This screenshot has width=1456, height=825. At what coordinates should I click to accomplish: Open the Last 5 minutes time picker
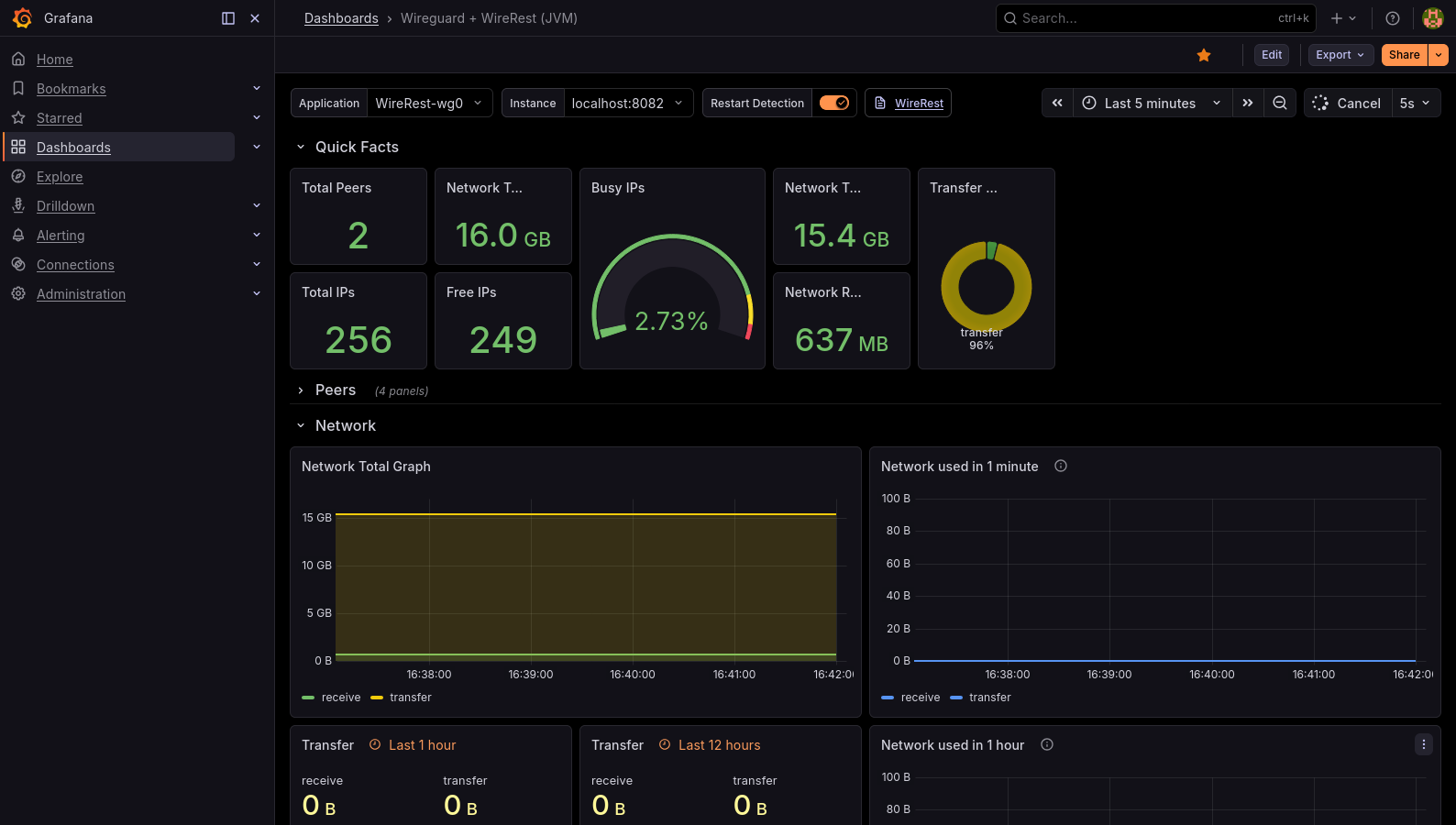pos(1151,104)
